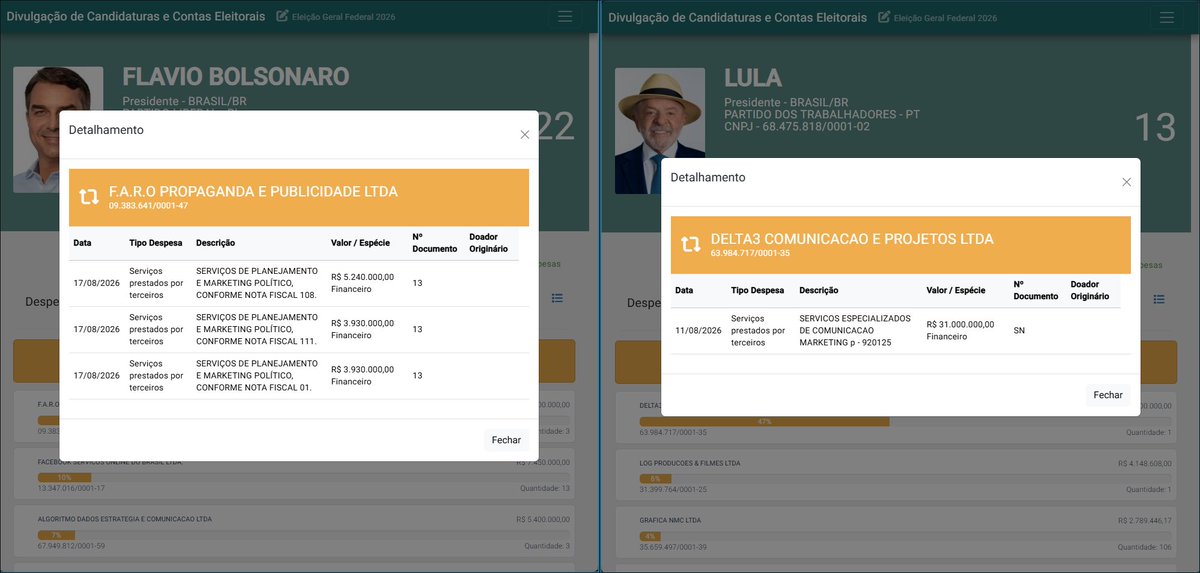Click the 4% bar for Grafica NMC

pos(650,536)
